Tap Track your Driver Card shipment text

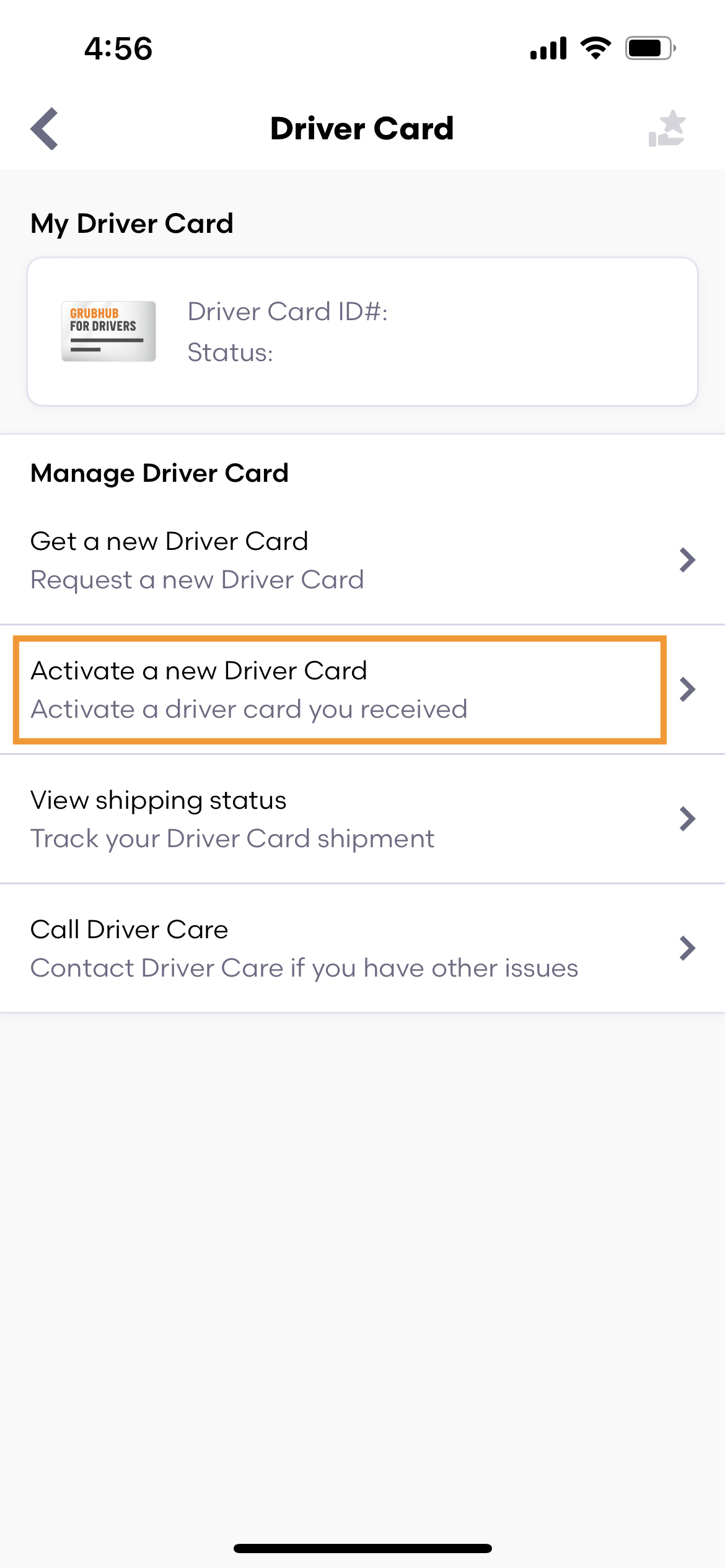(232, 839)
